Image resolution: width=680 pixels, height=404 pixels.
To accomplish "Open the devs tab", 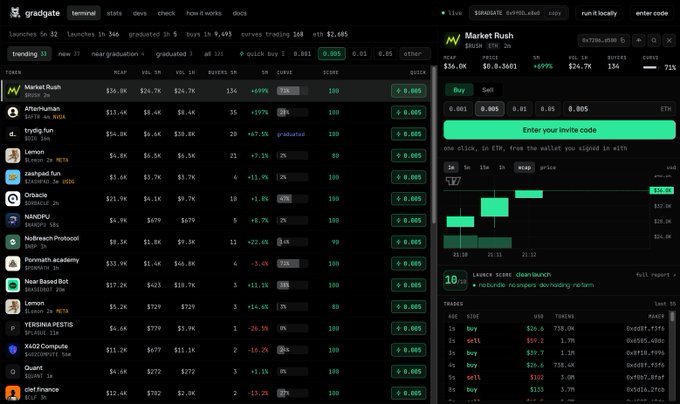I will click(140, 13).
